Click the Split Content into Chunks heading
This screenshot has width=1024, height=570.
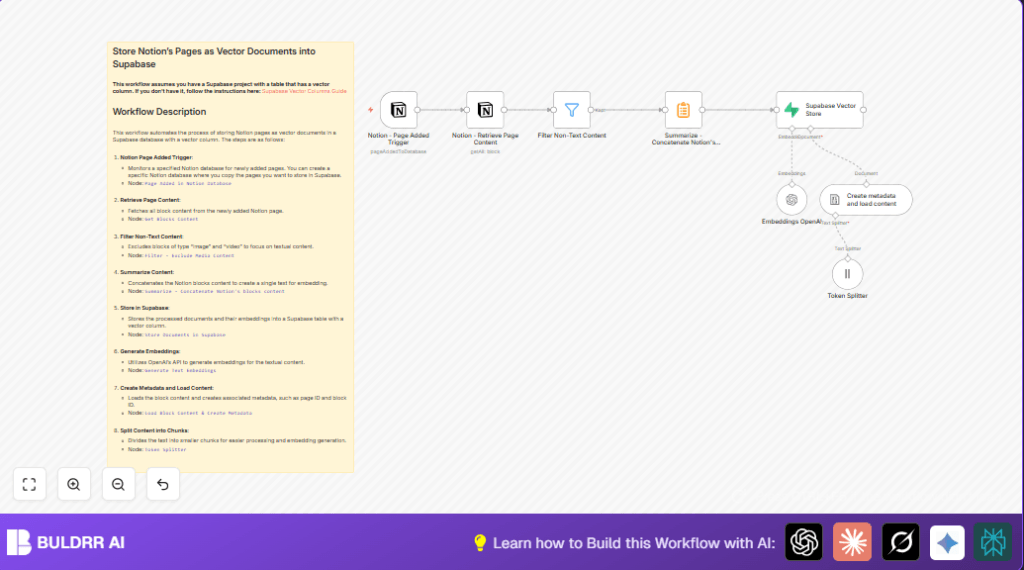click(154, 430)
